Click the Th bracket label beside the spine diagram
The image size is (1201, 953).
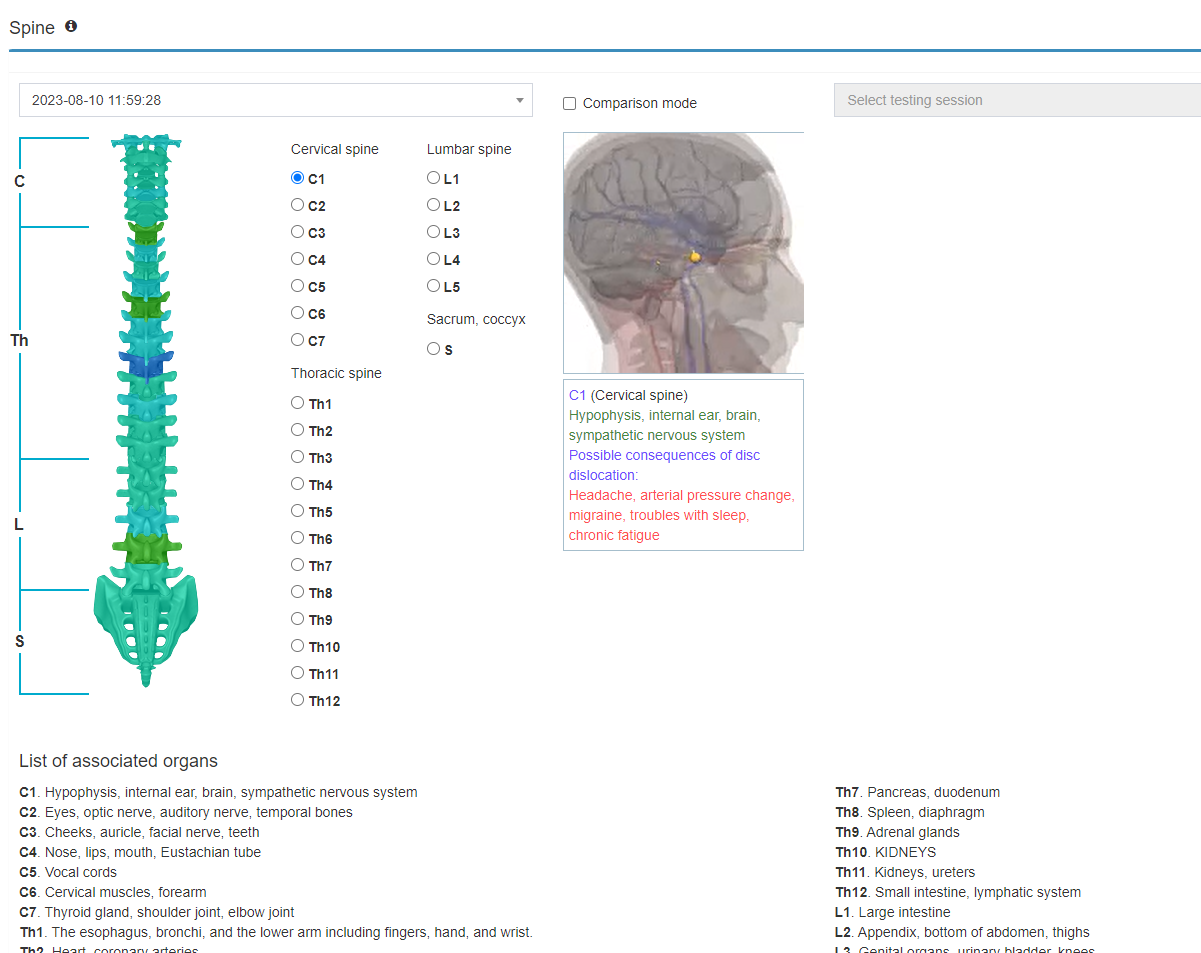[x=19, y=340]
